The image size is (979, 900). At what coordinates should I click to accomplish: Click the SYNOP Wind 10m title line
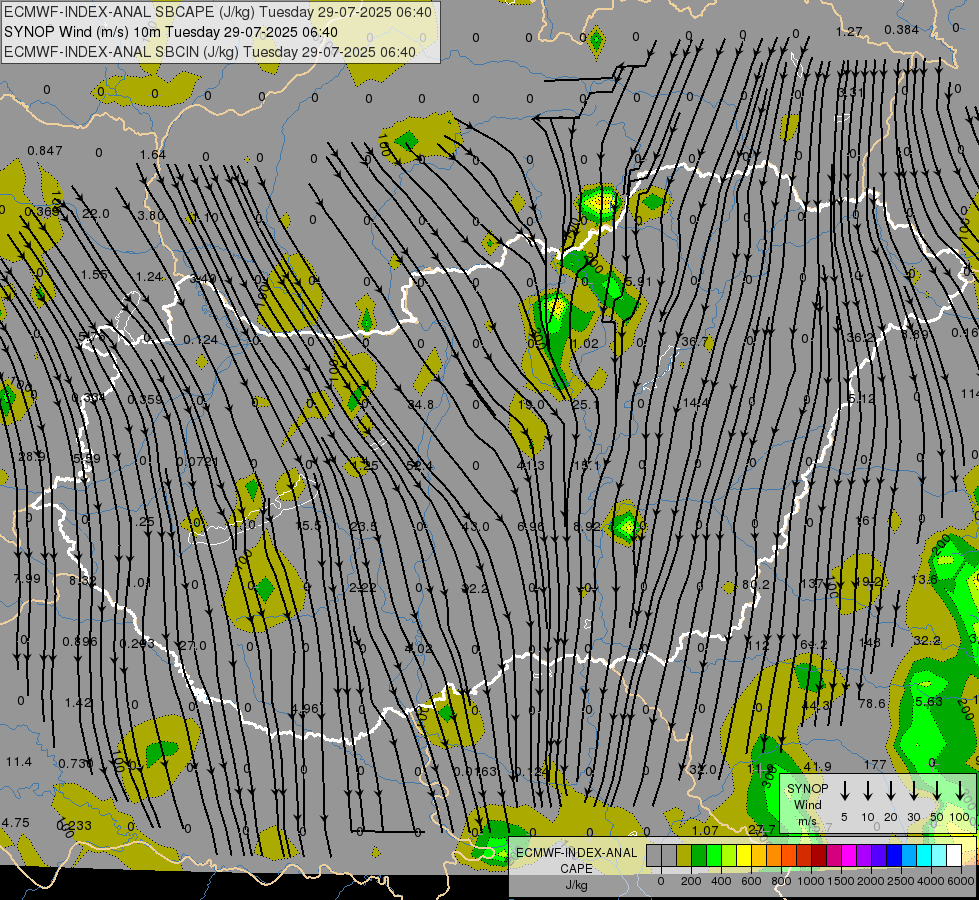tap(170, 32)
